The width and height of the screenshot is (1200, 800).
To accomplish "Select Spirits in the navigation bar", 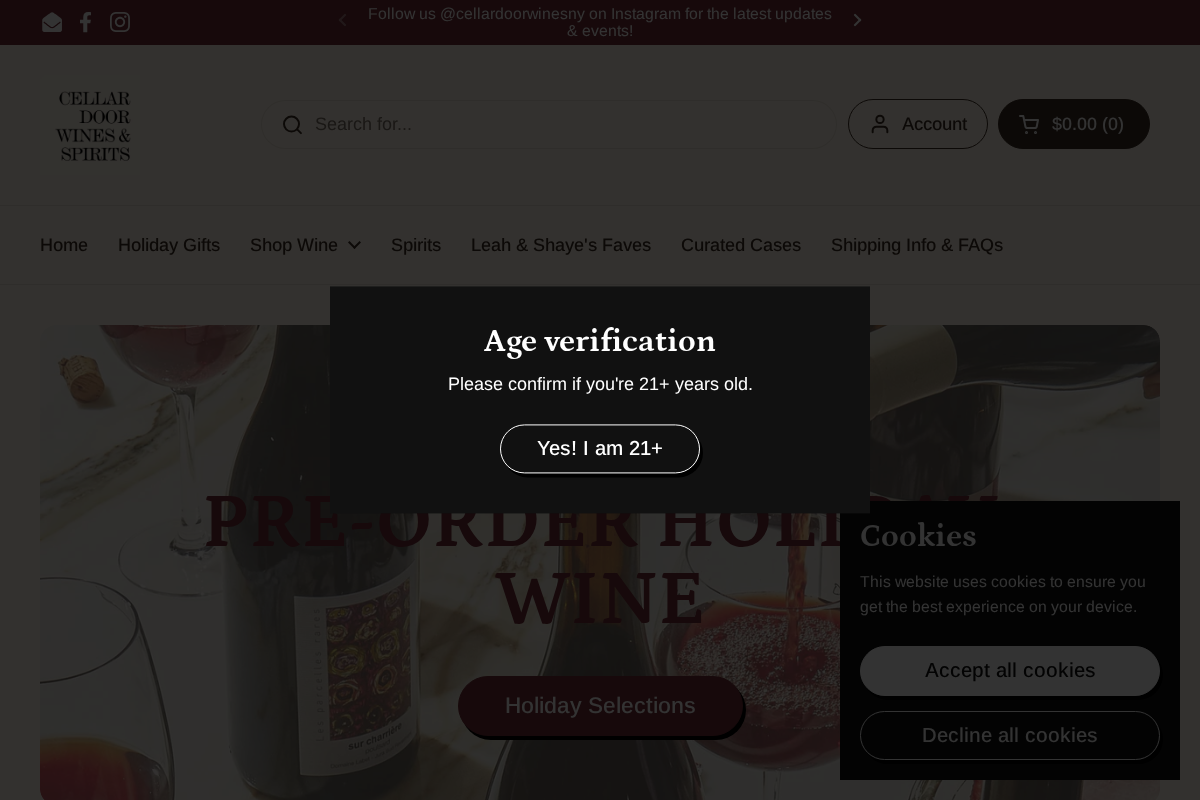I will 416,245.
